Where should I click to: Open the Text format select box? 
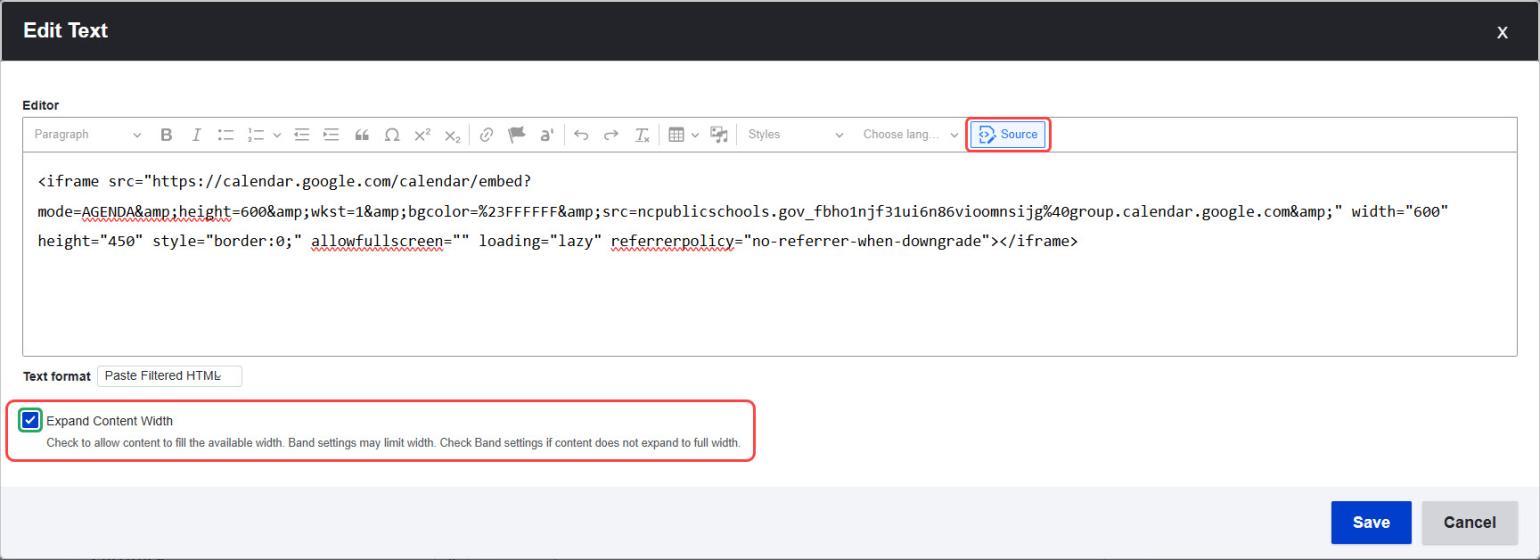(169, 376)
